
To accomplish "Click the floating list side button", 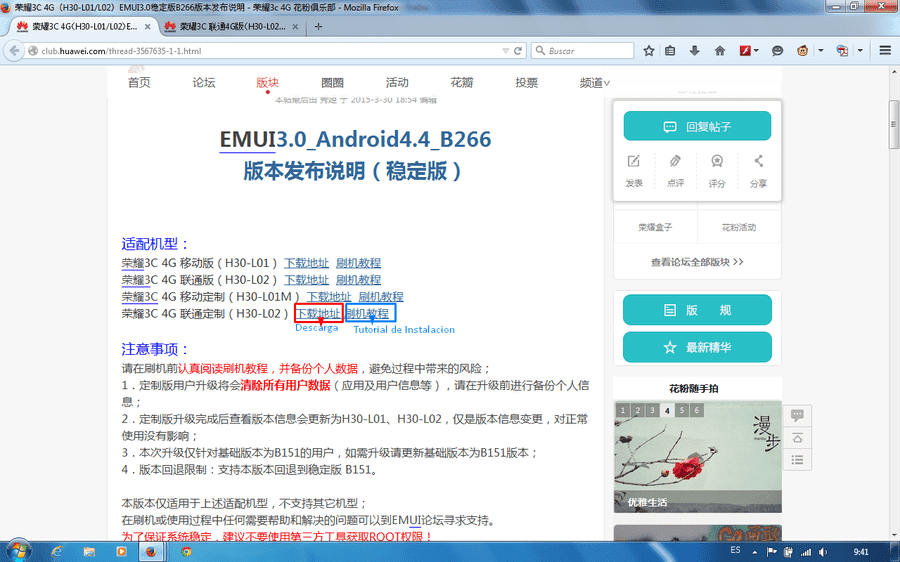I will click(x=797, y=460).
